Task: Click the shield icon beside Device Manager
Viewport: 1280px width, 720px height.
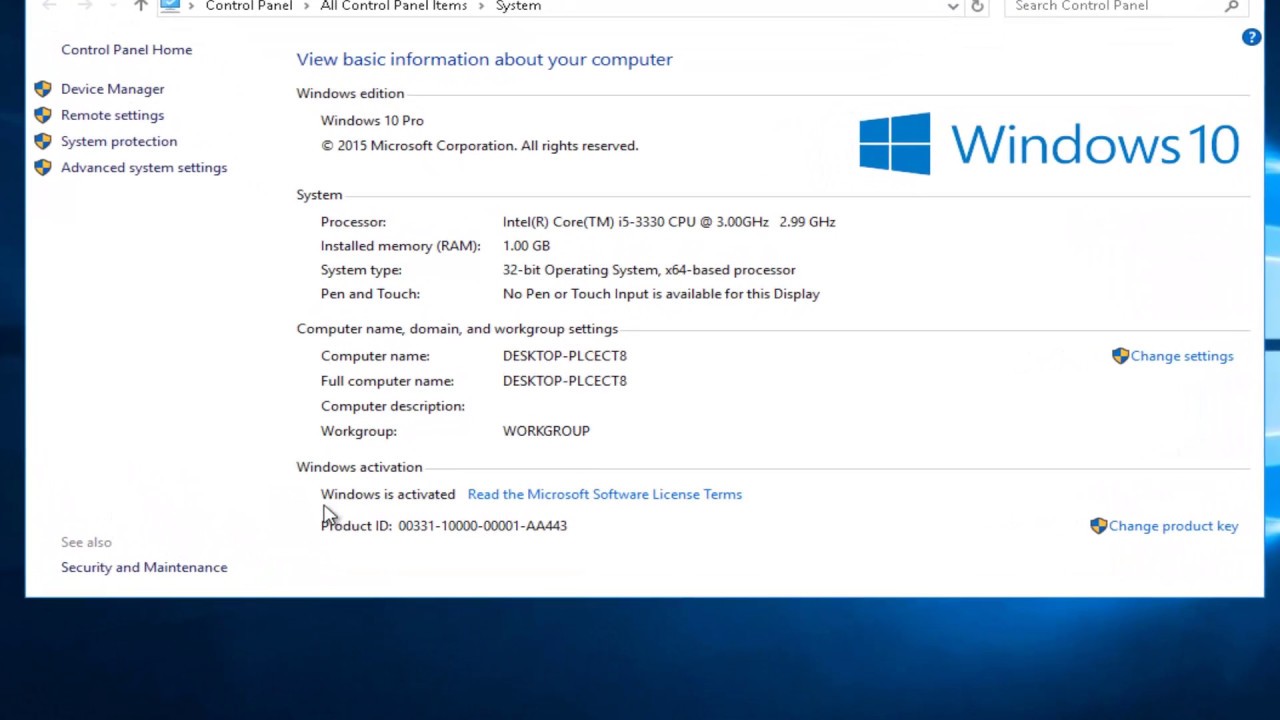Action: pos(43,89)
